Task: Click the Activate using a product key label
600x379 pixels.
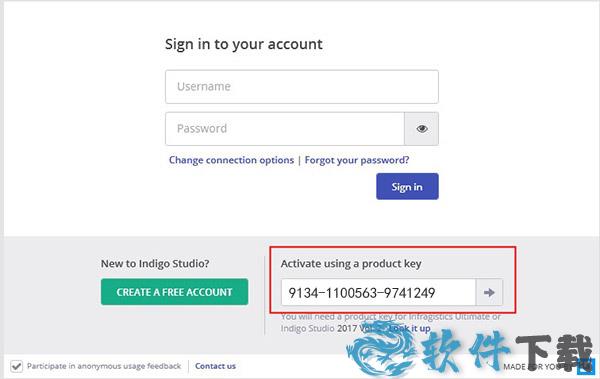Action: (x=351, y=264)
